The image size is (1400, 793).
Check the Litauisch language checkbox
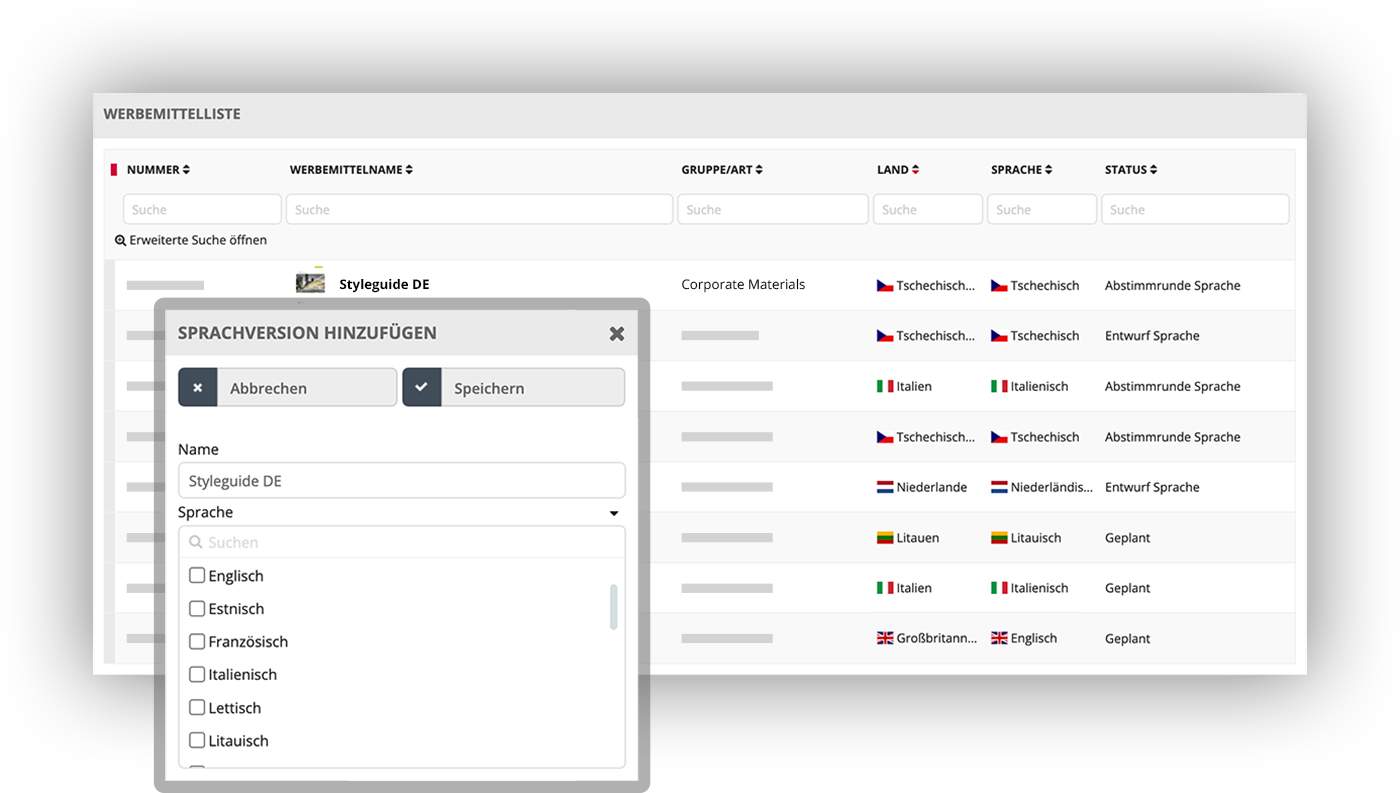197,740
